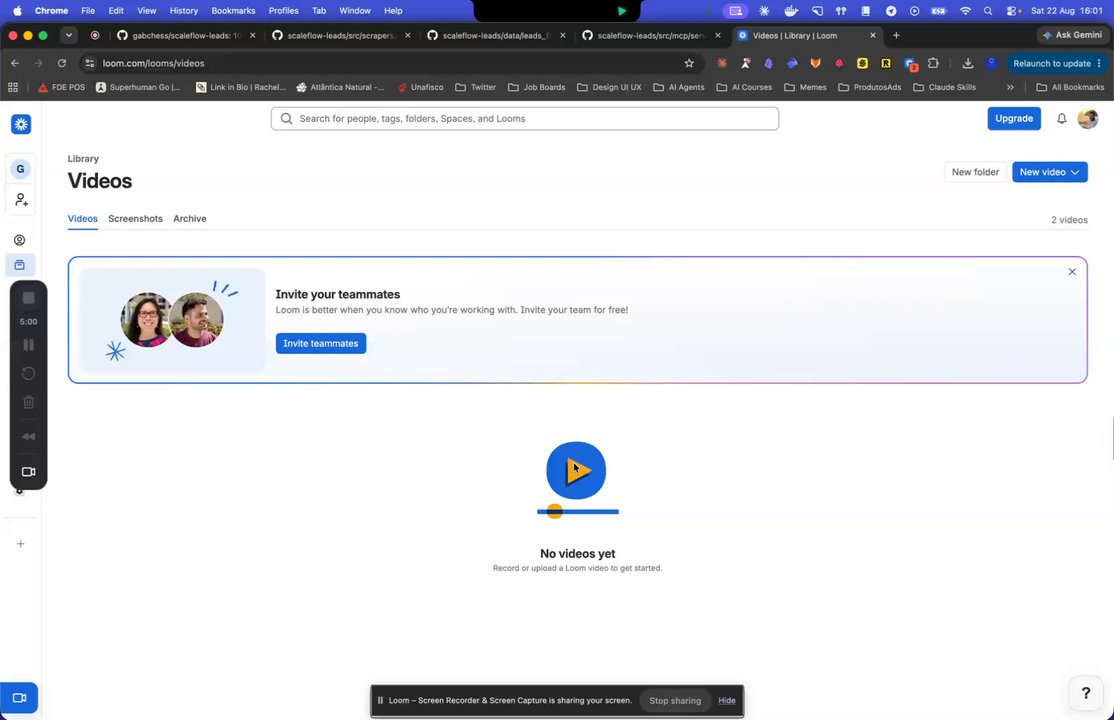This screenshot has height=720, width=1114.
Task: Stop recording with the square button
Action: click(x=28, y=298)
